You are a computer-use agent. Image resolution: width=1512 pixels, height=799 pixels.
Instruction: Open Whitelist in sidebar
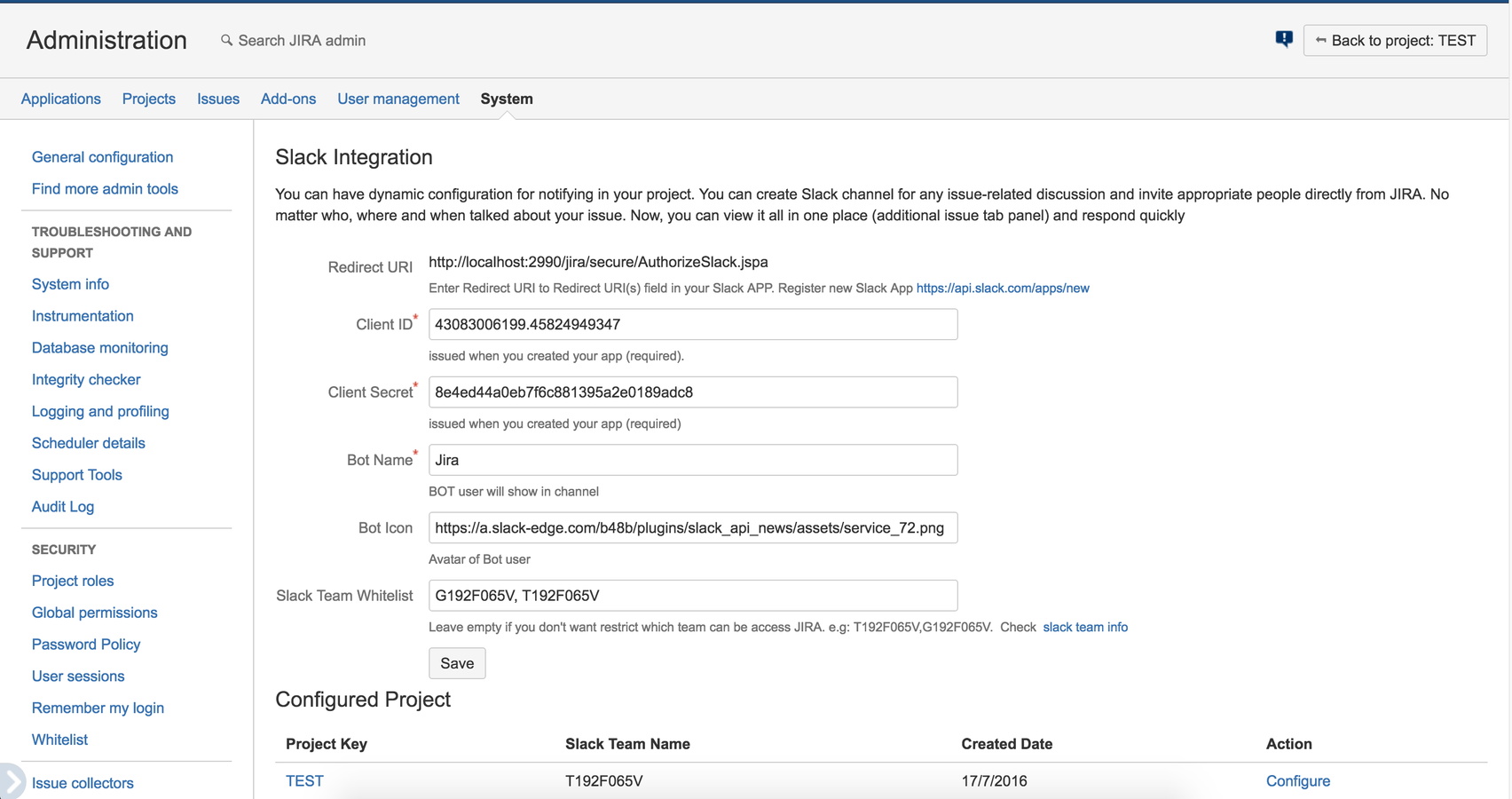[59, 740]
